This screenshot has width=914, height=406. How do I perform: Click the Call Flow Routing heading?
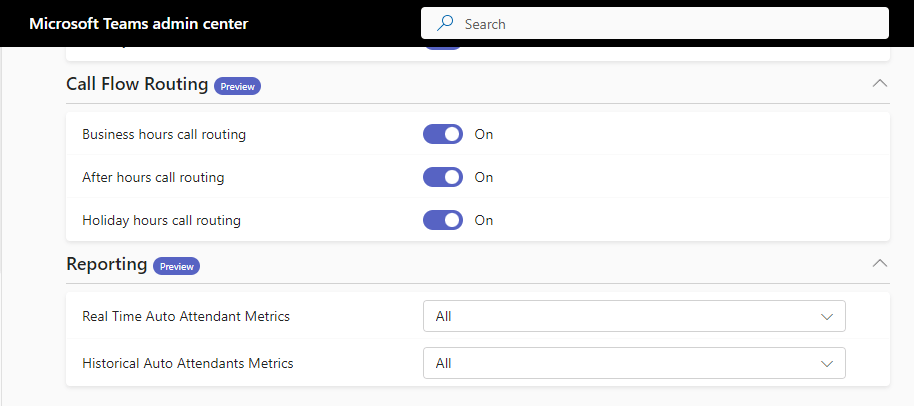pyautogui.click(x=137, y=85)
